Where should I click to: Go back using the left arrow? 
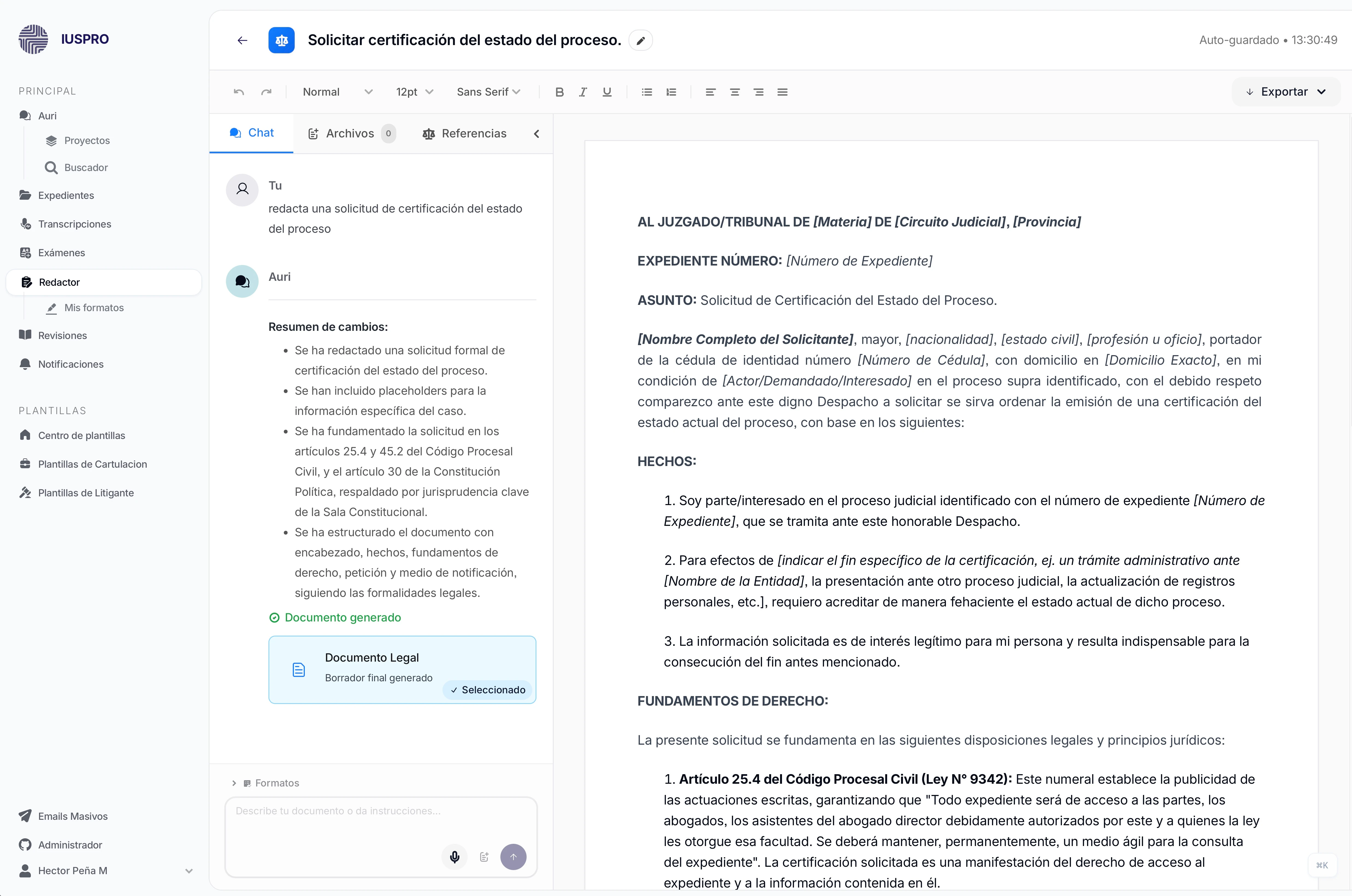point(242,41)
